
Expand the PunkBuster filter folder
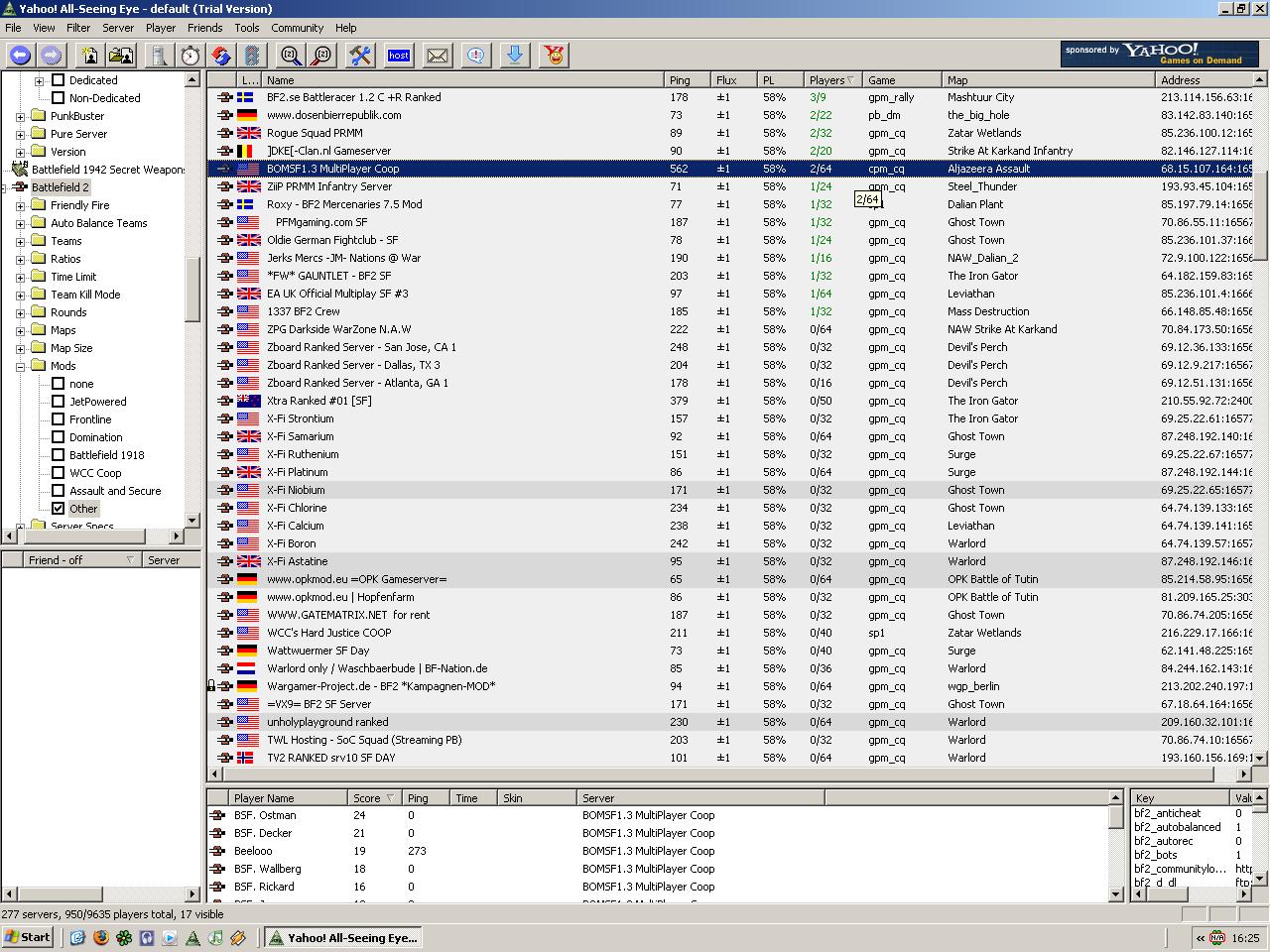(x=21, y=116)
